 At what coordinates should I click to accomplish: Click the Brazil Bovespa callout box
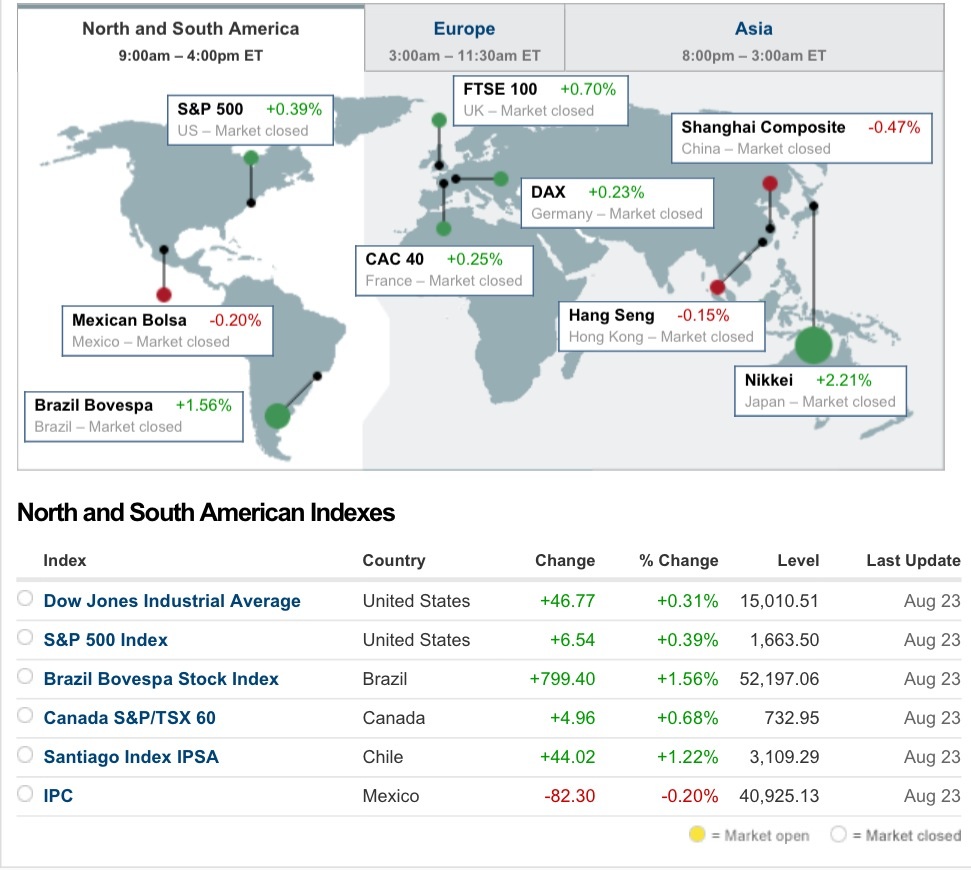click(x=133, y=417)
